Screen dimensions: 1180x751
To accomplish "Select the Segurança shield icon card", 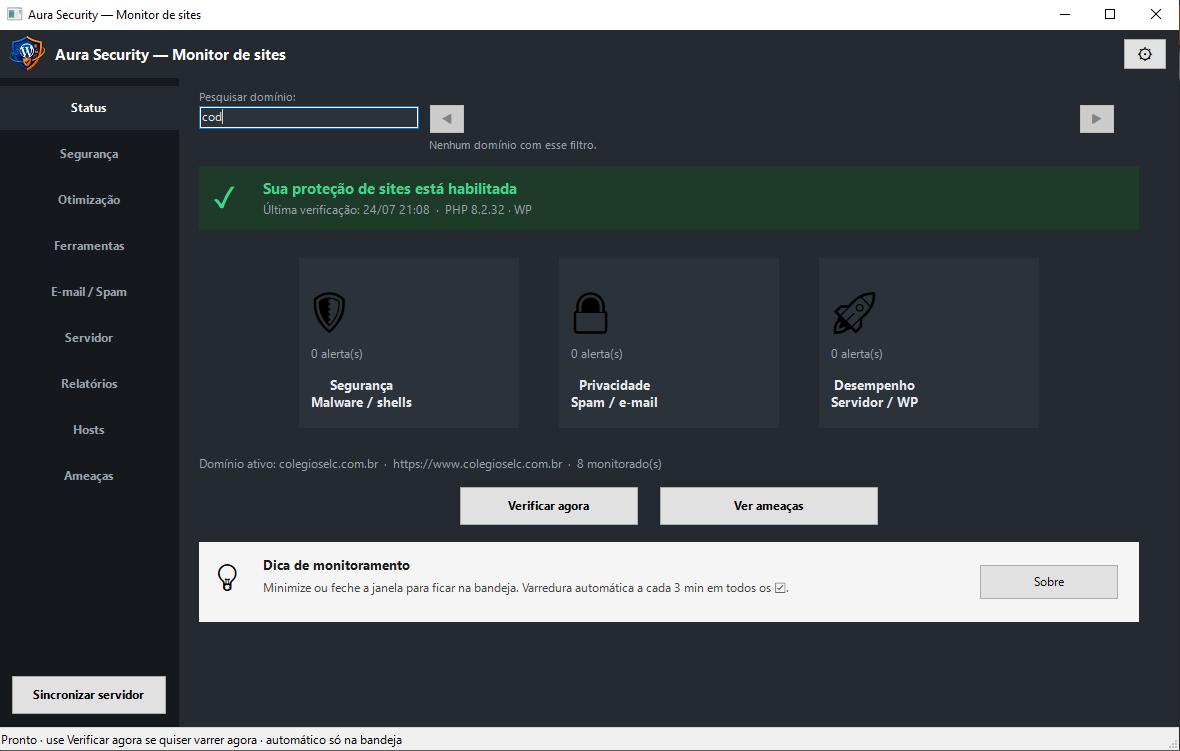I will pyautogui.click(x=329, y=312).
